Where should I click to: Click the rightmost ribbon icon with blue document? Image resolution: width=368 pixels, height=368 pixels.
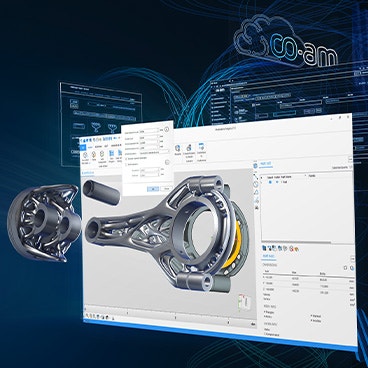pyautogui.click(x=201, y=147)
